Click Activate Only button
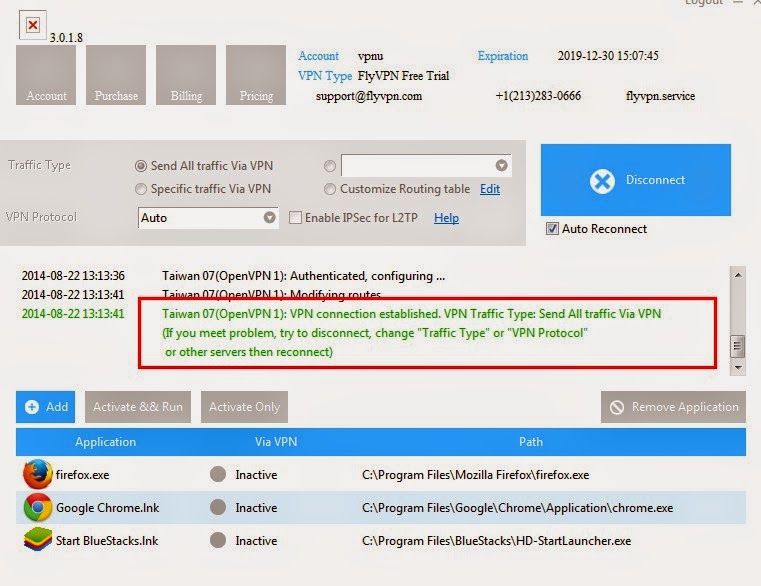The height and width of the screenshot is (586, 761). [244, 407]
